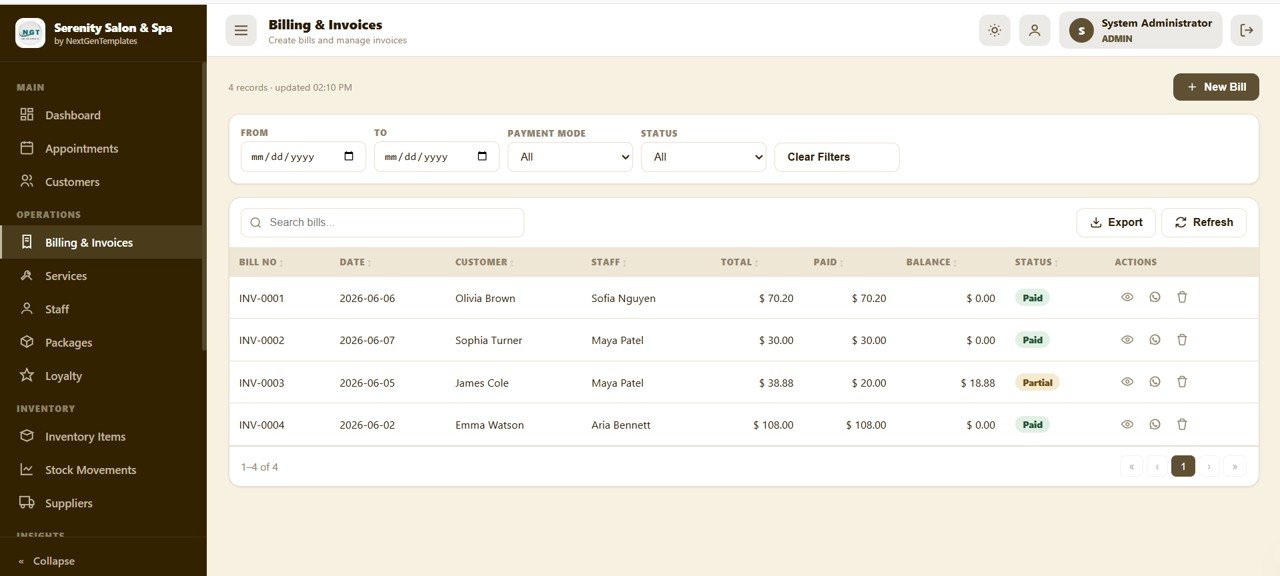Sort by Date column header

[x=355, y=262]
